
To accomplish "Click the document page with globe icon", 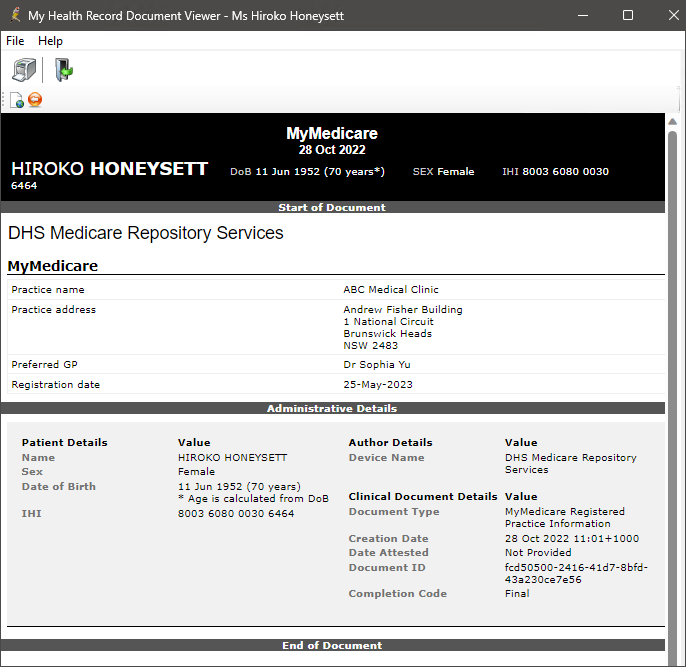I will [17, 100].
